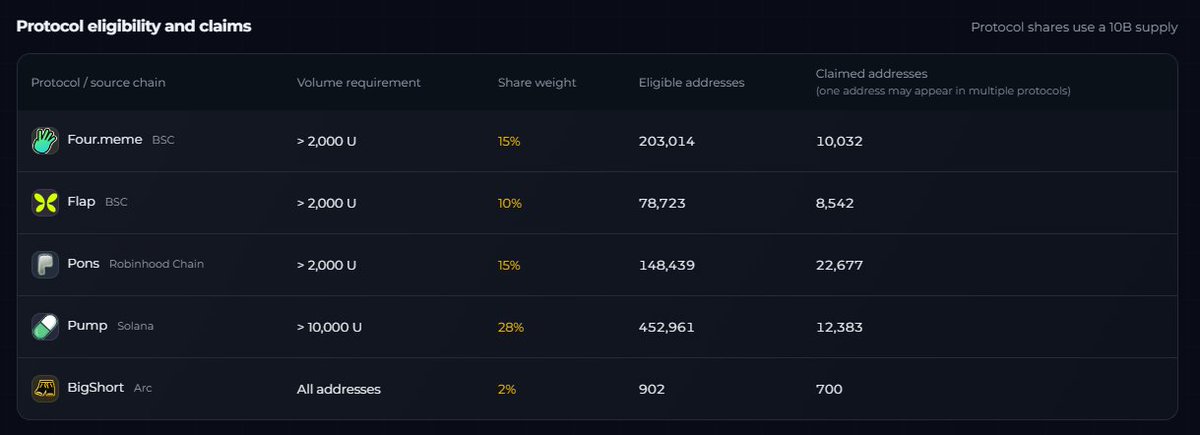Click the Share weight column header
1200x435 pixels.
[x=537, y=83]
